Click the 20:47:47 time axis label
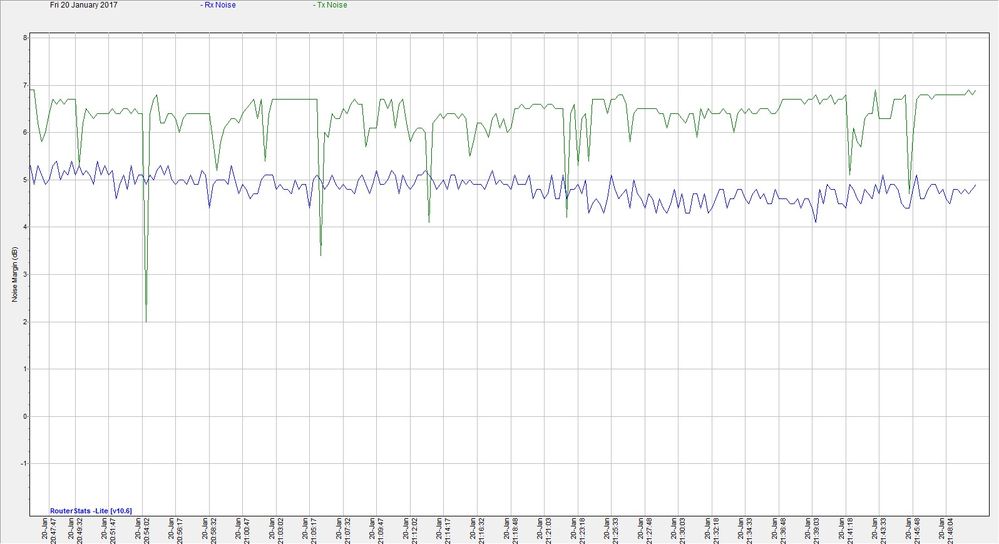 click(49, 530)
